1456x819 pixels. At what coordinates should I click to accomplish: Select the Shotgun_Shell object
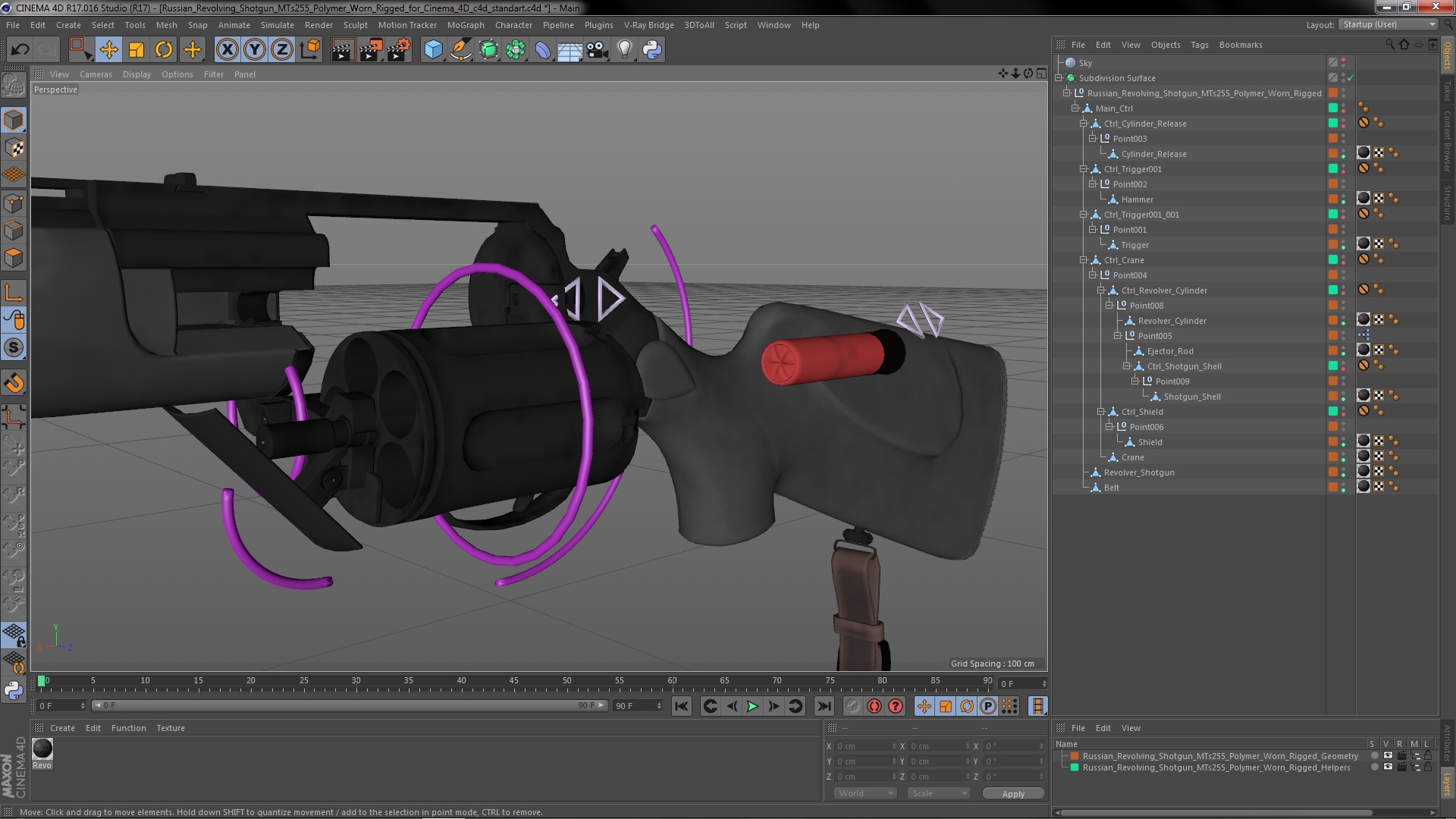1192,397
